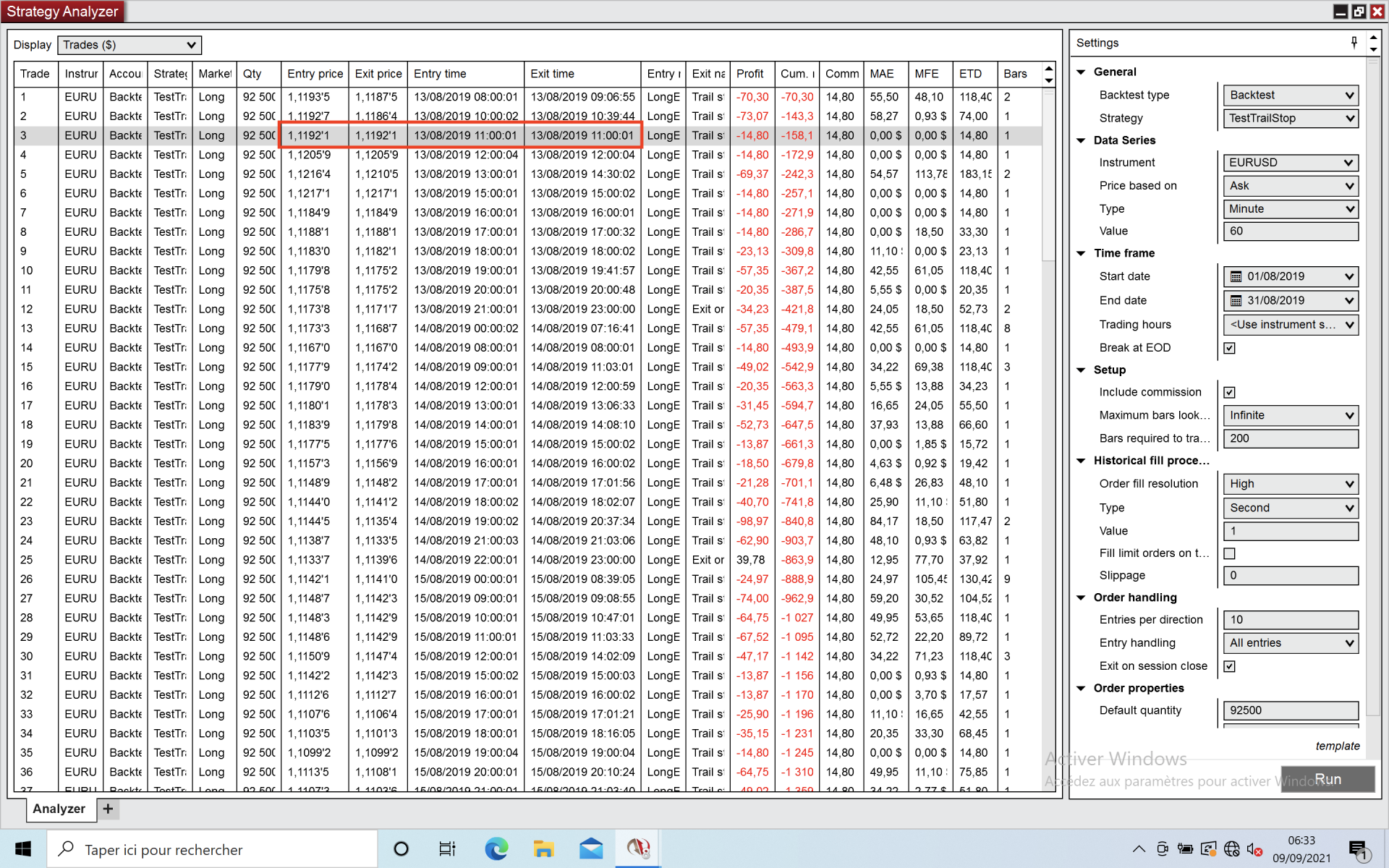Add a new tab with plus icon
Viewport: 1389px width, 868px height.
[108, 809]
